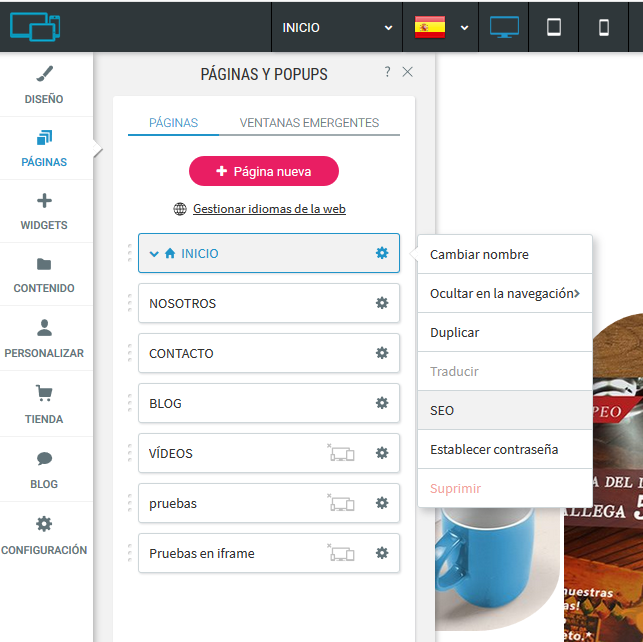The height and width of the screenshot is (642, 643).
Task: Collapse the INICIO page chevron
Action: coord(154,254)
